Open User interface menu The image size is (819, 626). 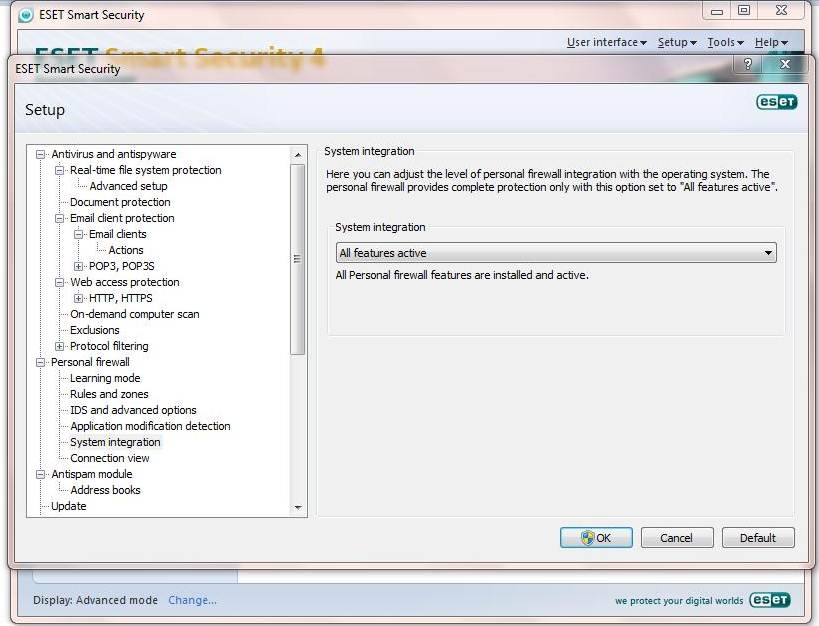606,42
